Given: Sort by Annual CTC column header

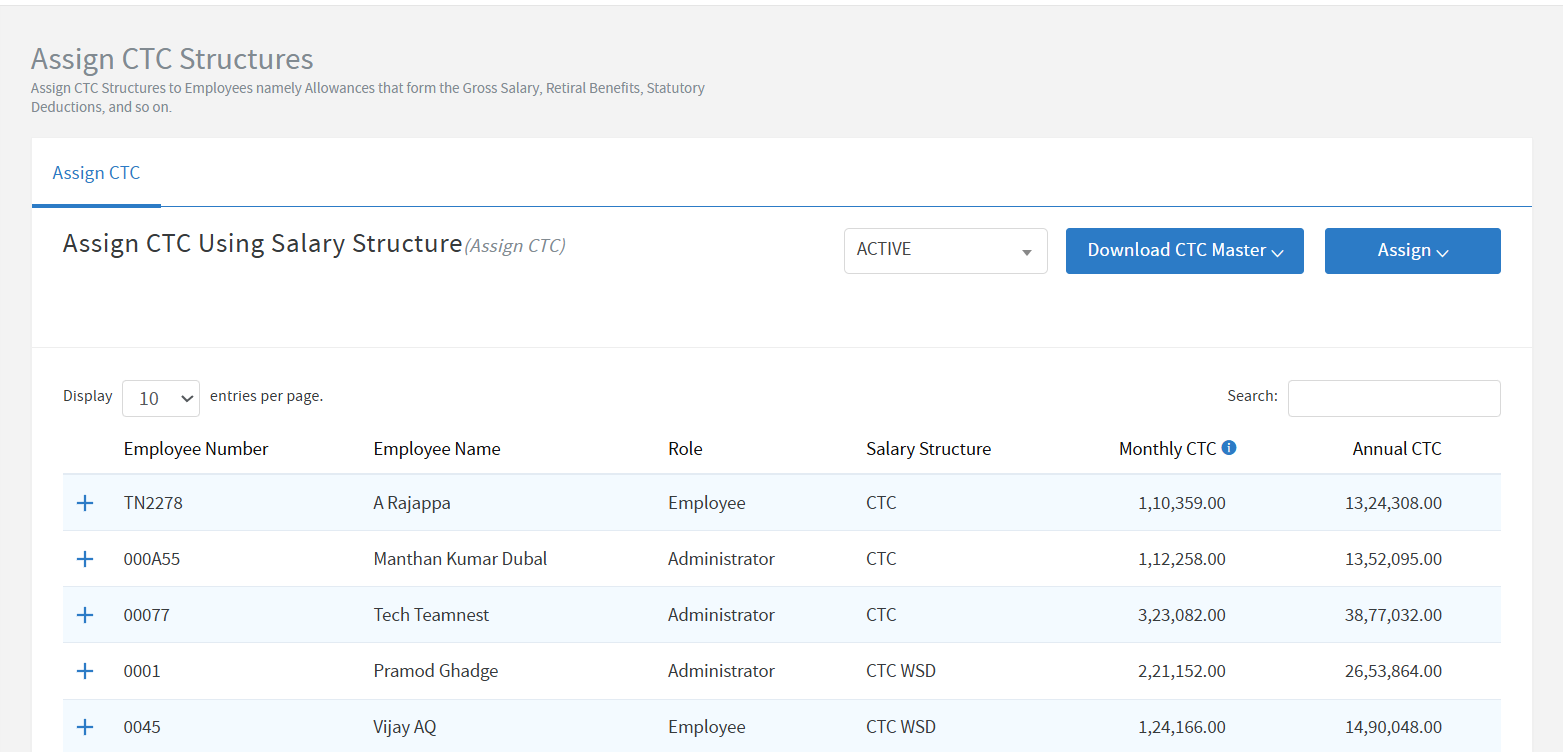Looking at the screenshot, I should pyautogui.click(x=1396, y=449).
